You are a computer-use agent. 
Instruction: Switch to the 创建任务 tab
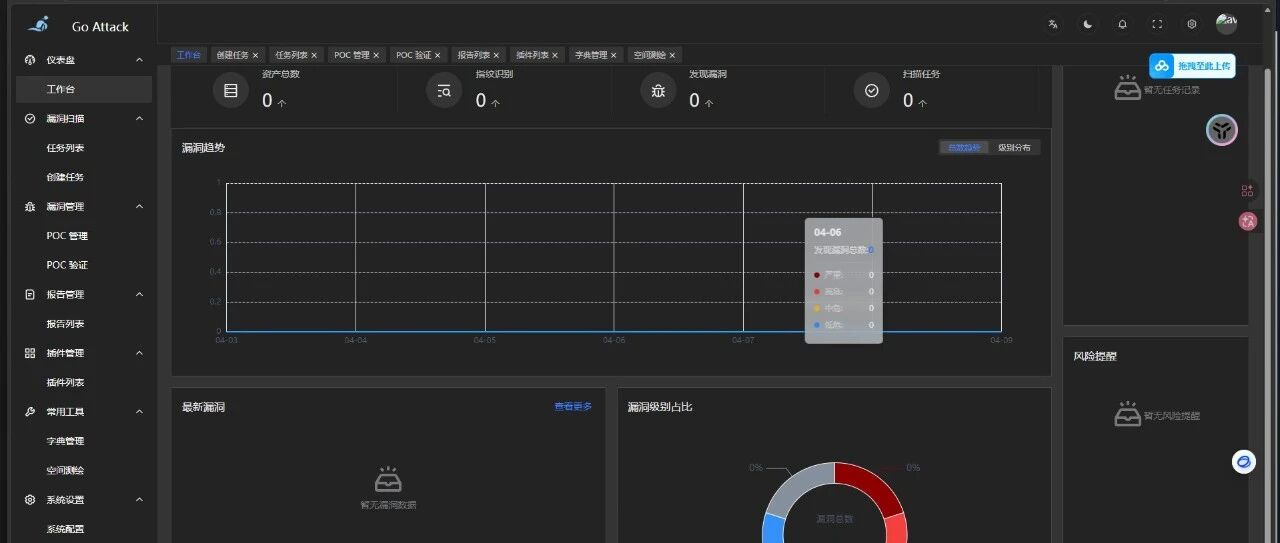tap(232, 55)
